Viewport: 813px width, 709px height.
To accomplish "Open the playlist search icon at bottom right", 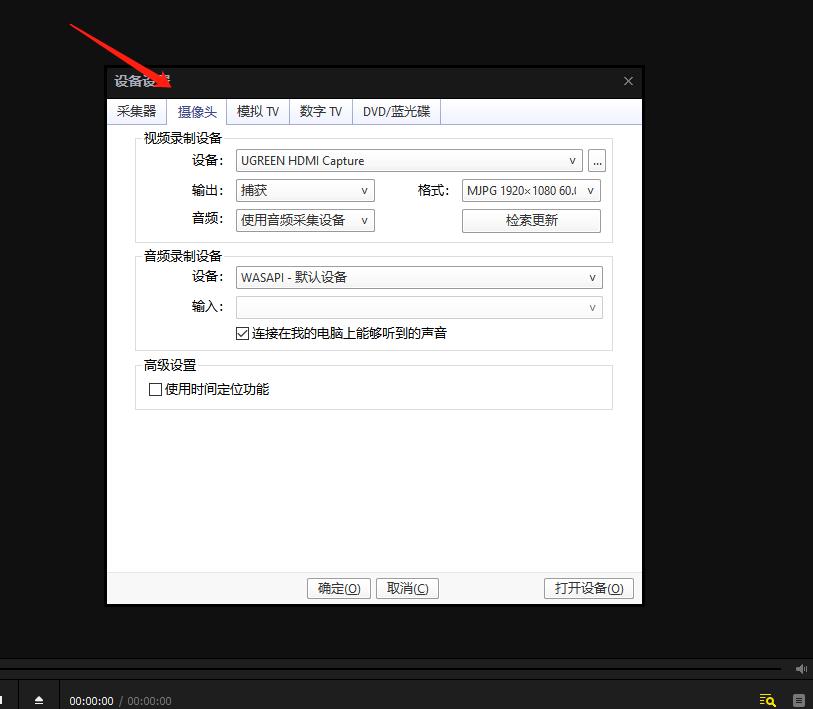I will tap(767, 700).
